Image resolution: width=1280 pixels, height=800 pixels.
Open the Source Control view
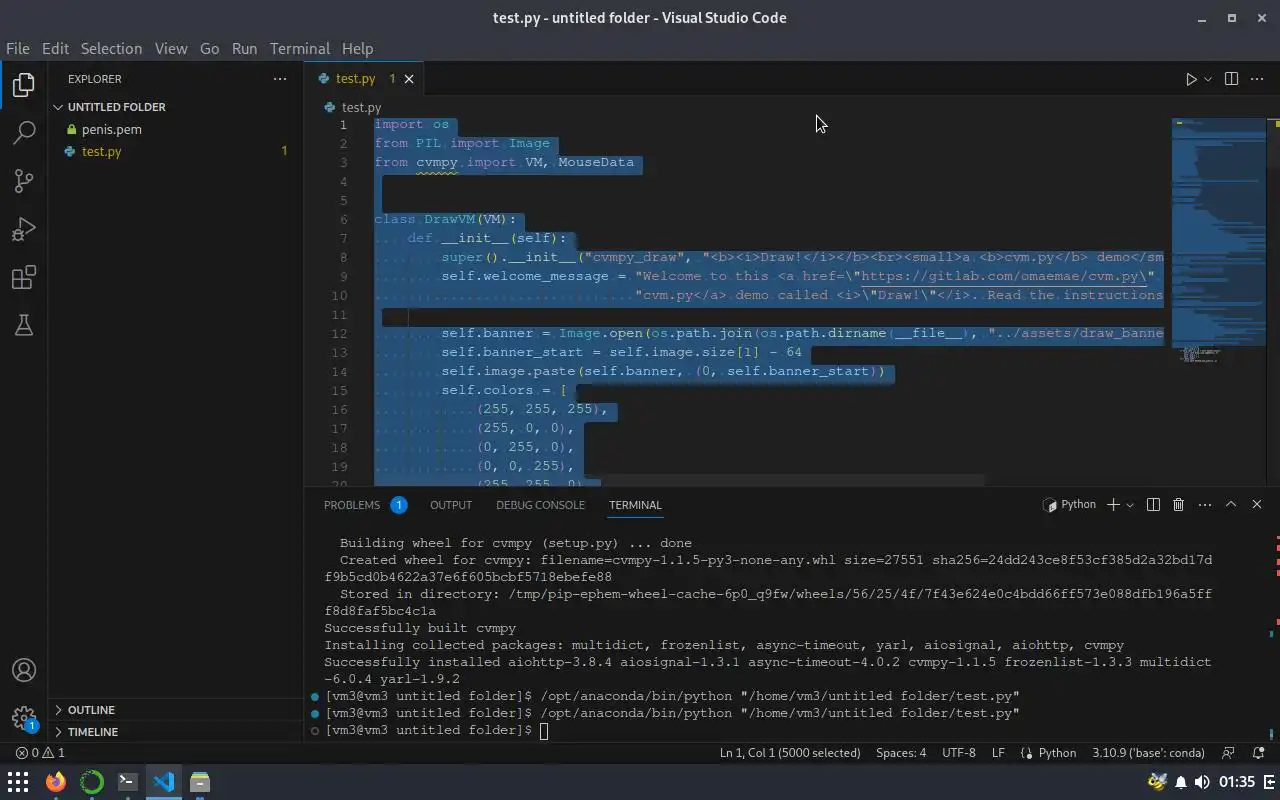tap(24, 181)
